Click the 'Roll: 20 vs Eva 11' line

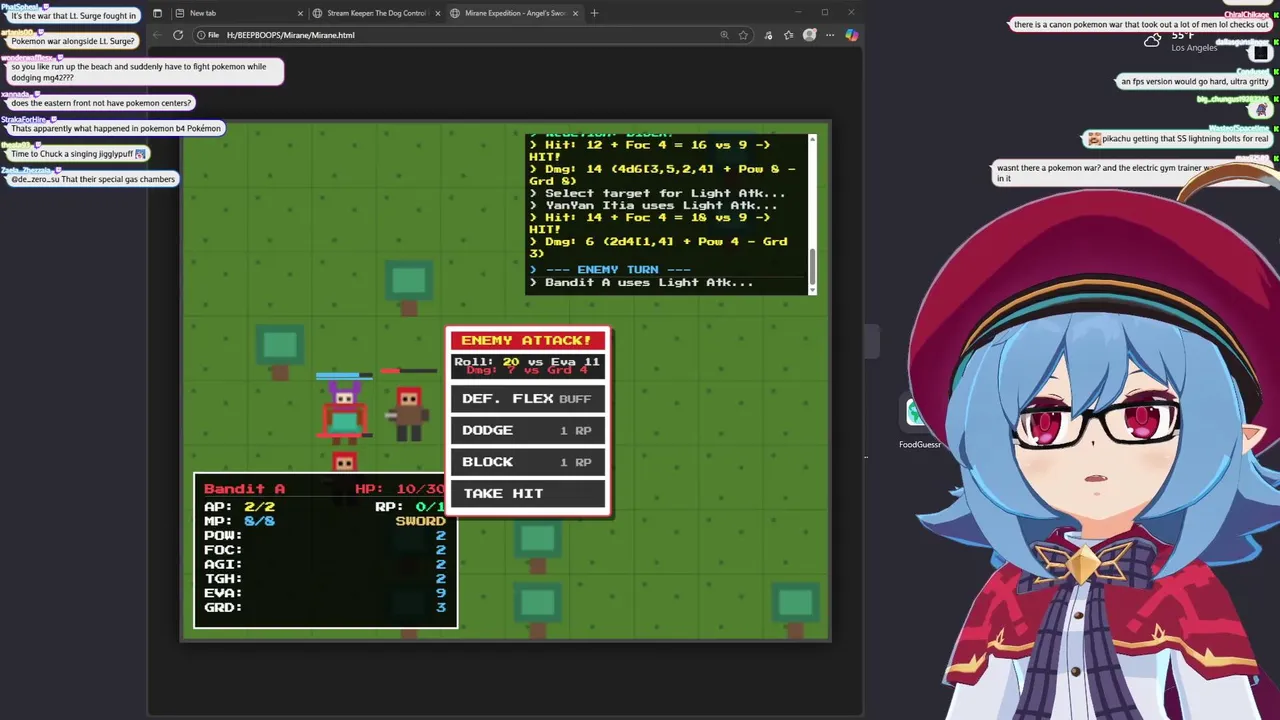tap(527, 362)
